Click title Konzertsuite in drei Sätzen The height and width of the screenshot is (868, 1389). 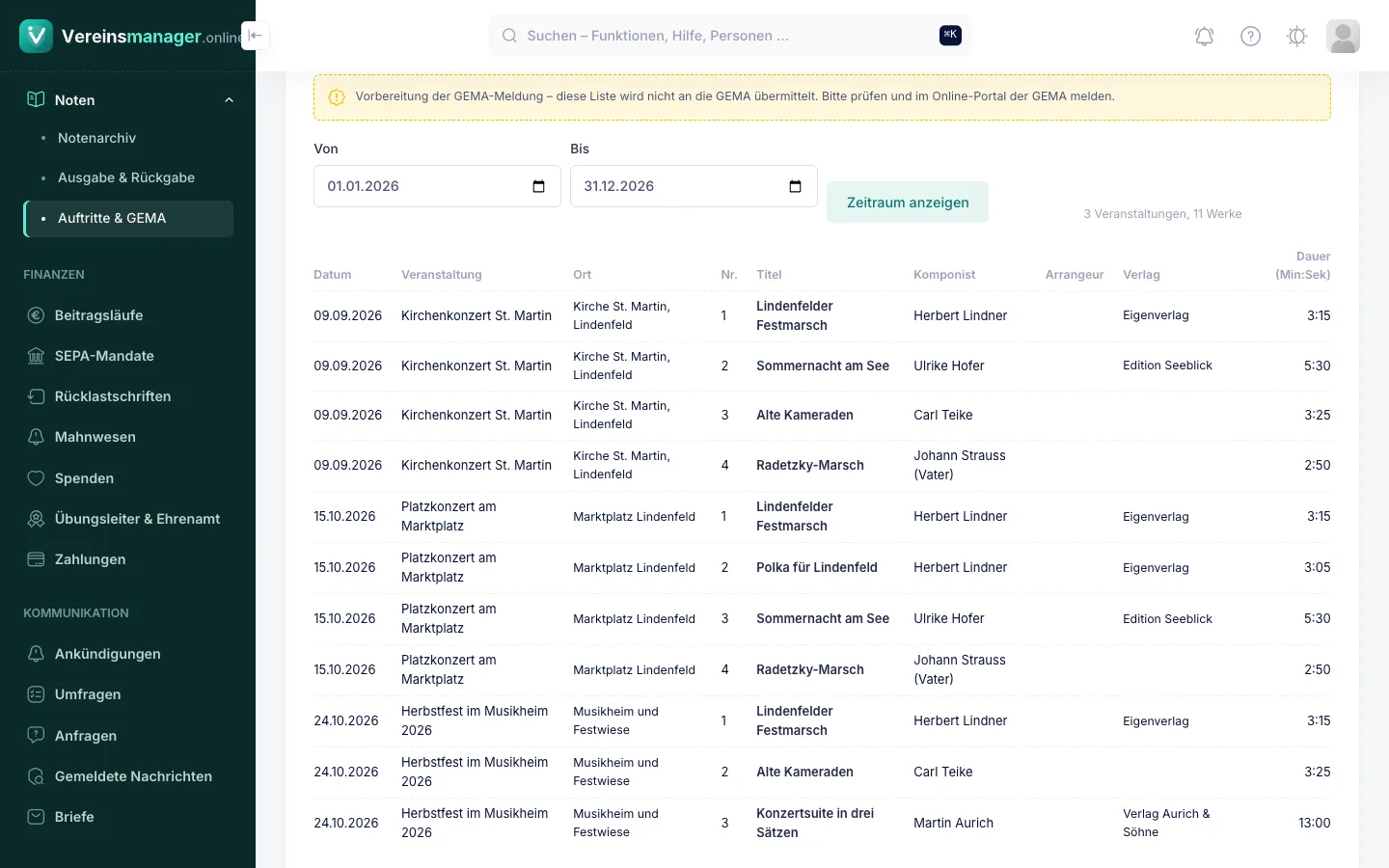(815, 823)
